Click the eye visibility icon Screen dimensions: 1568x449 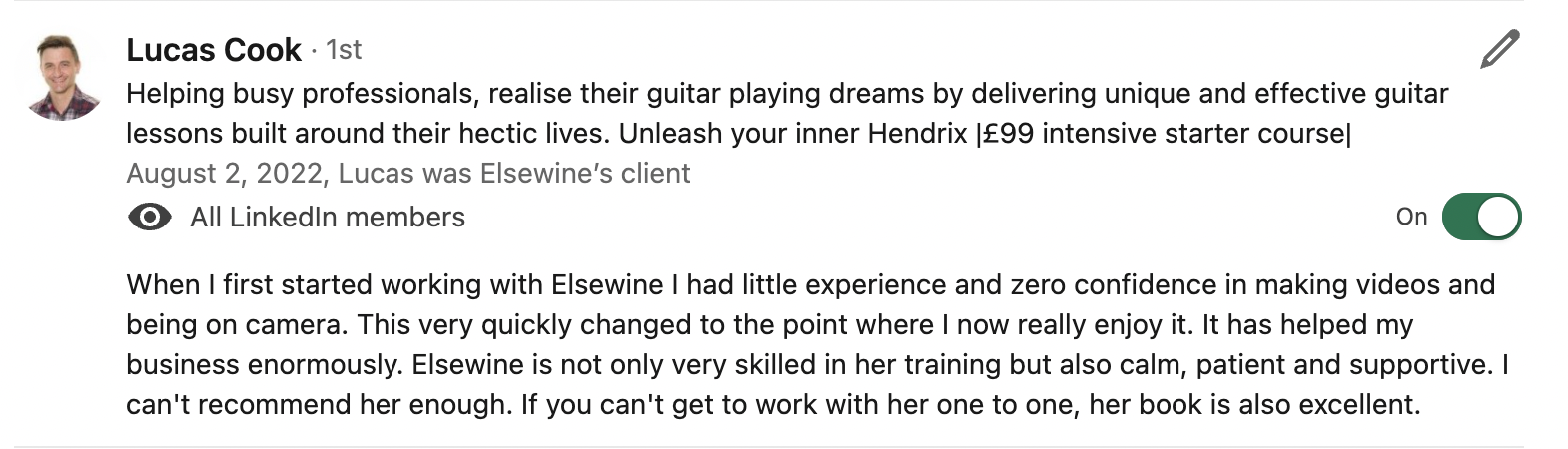tap(149, 218)
